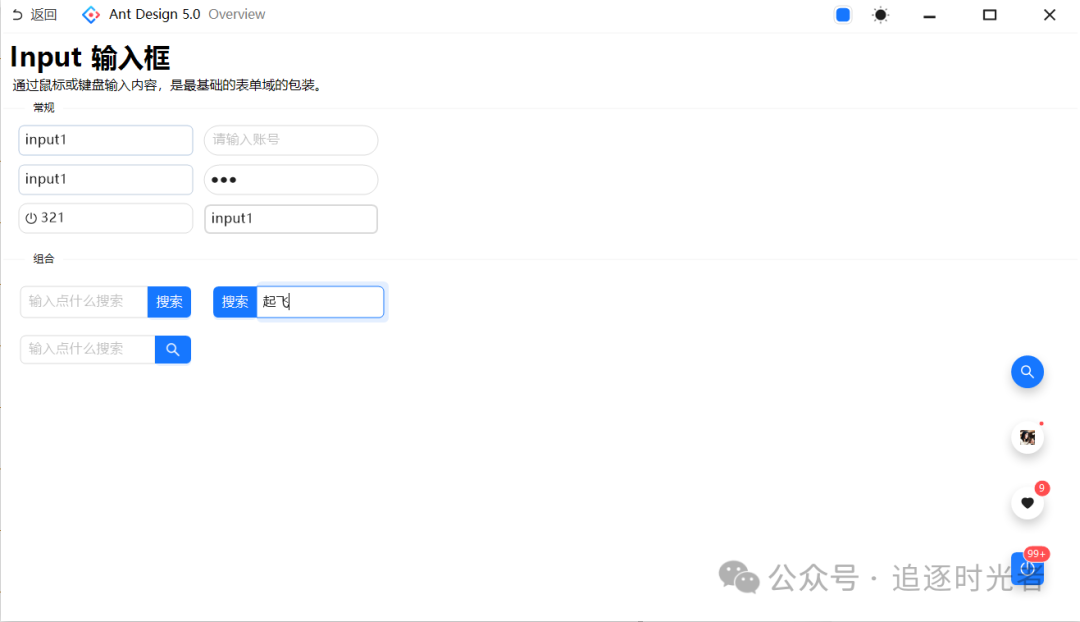Open favorites via heart icon with badge 9

click(x=1027, y=503)
